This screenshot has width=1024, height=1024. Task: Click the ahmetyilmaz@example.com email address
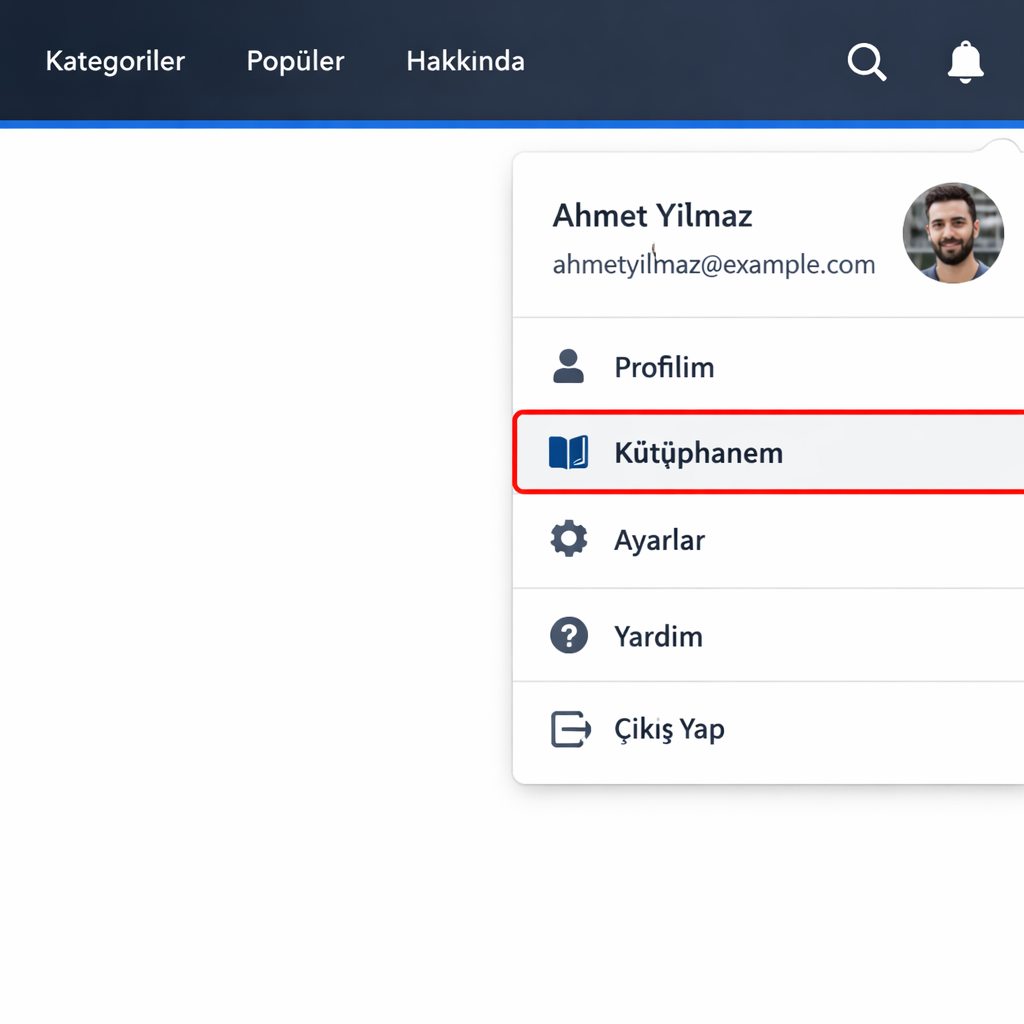[x=713, y=265]
